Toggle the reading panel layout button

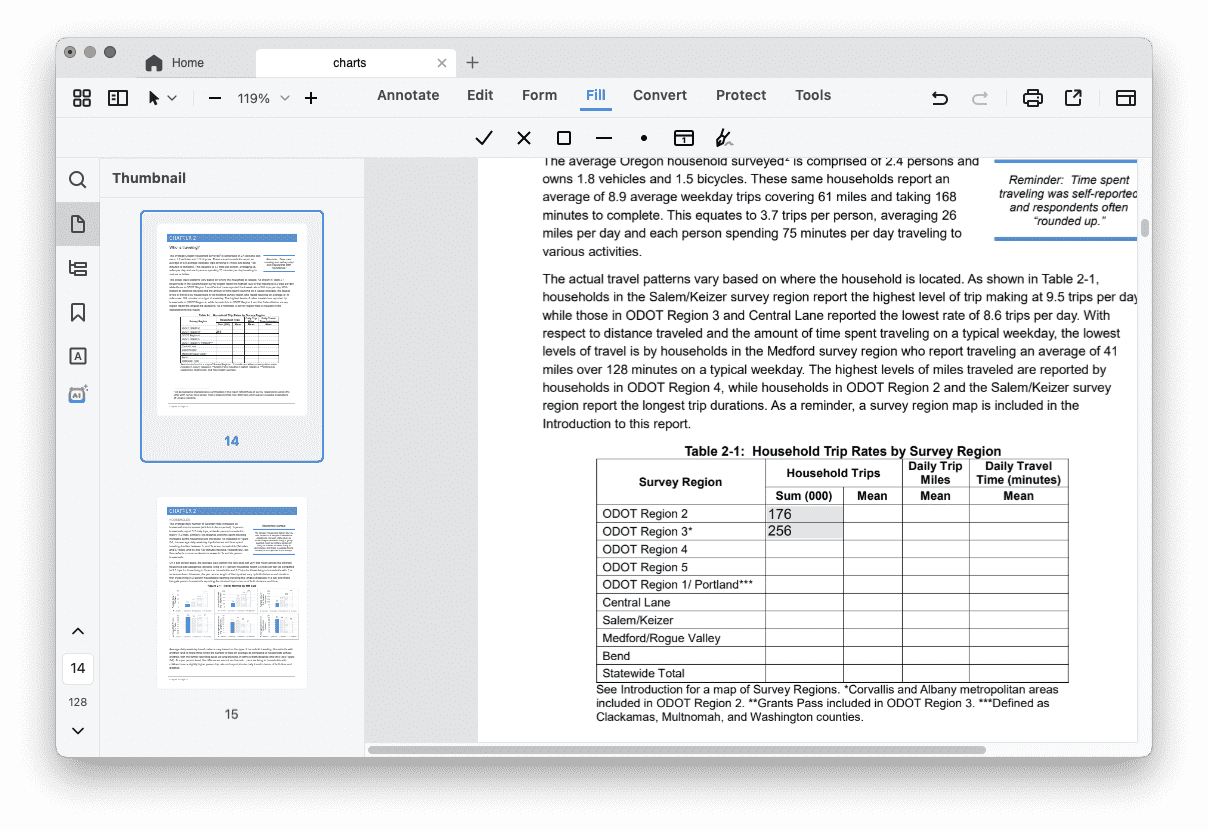point(118,98)
